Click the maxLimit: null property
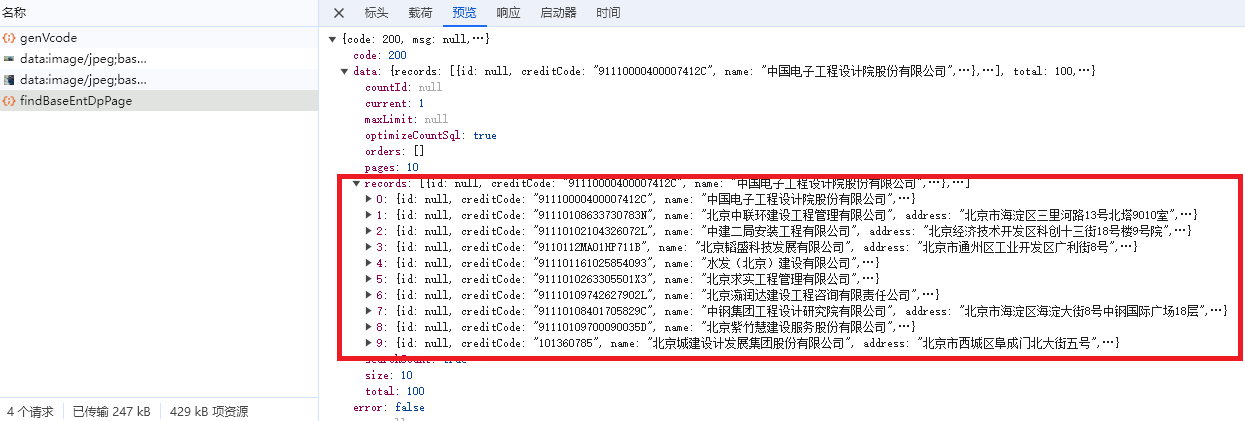The width and height of the screenshot is (1245, 421). (x=406, y=119)
